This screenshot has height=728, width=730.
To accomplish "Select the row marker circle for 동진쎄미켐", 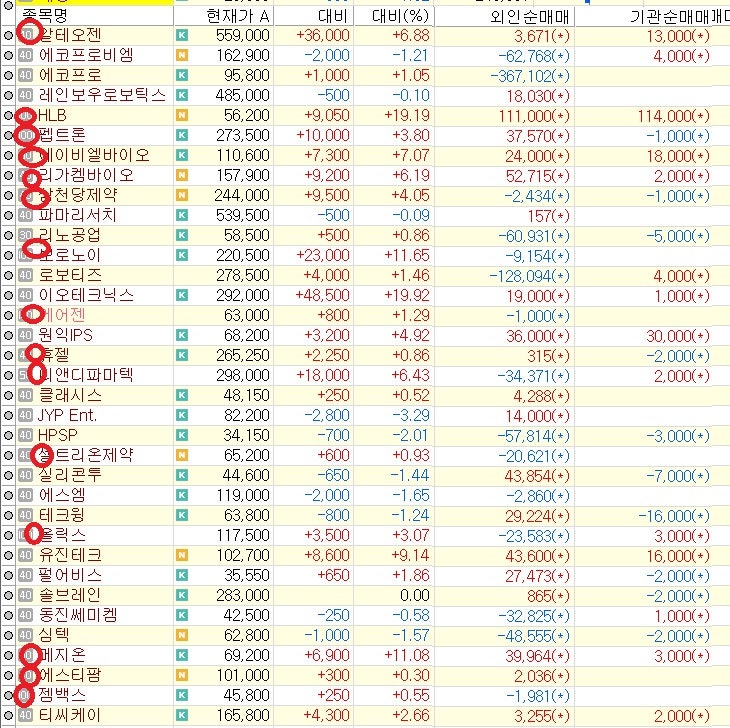I will tap(8, 615).
